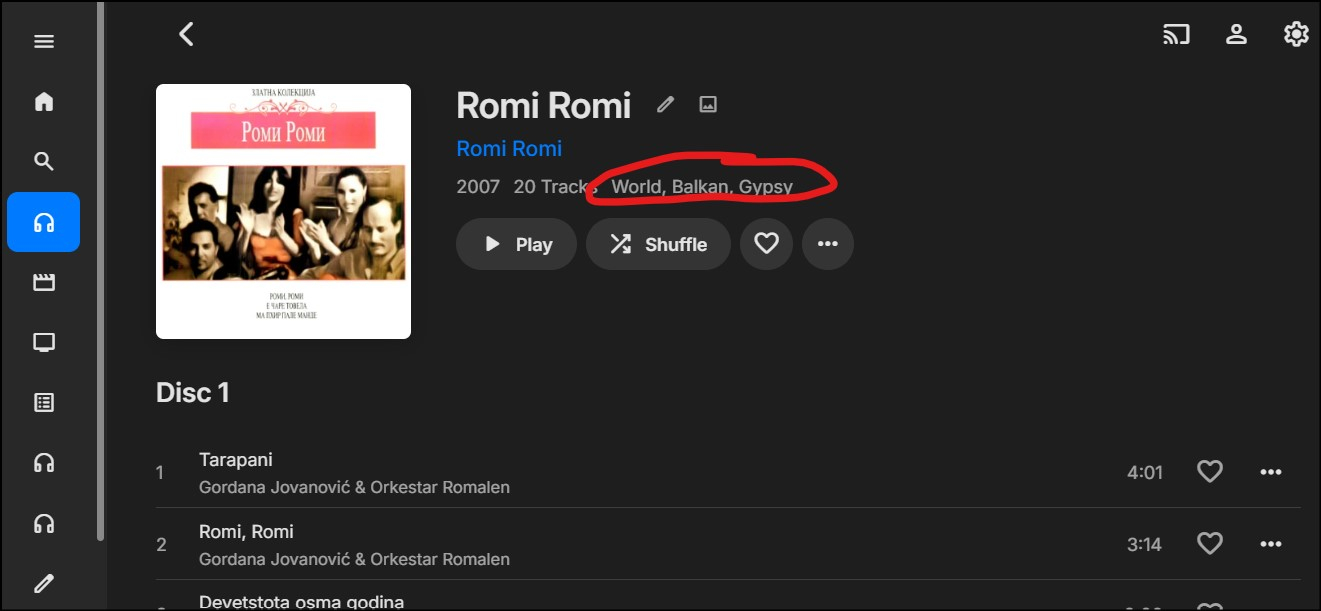Open the hamburger navigation menu

[44, 42]
